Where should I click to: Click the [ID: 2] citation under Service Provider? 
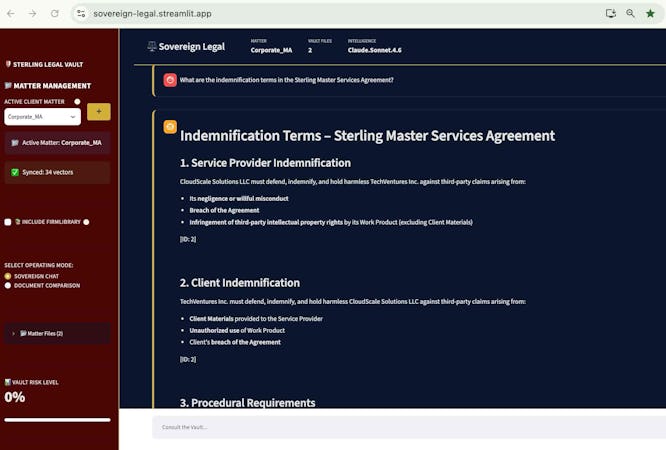188,239
